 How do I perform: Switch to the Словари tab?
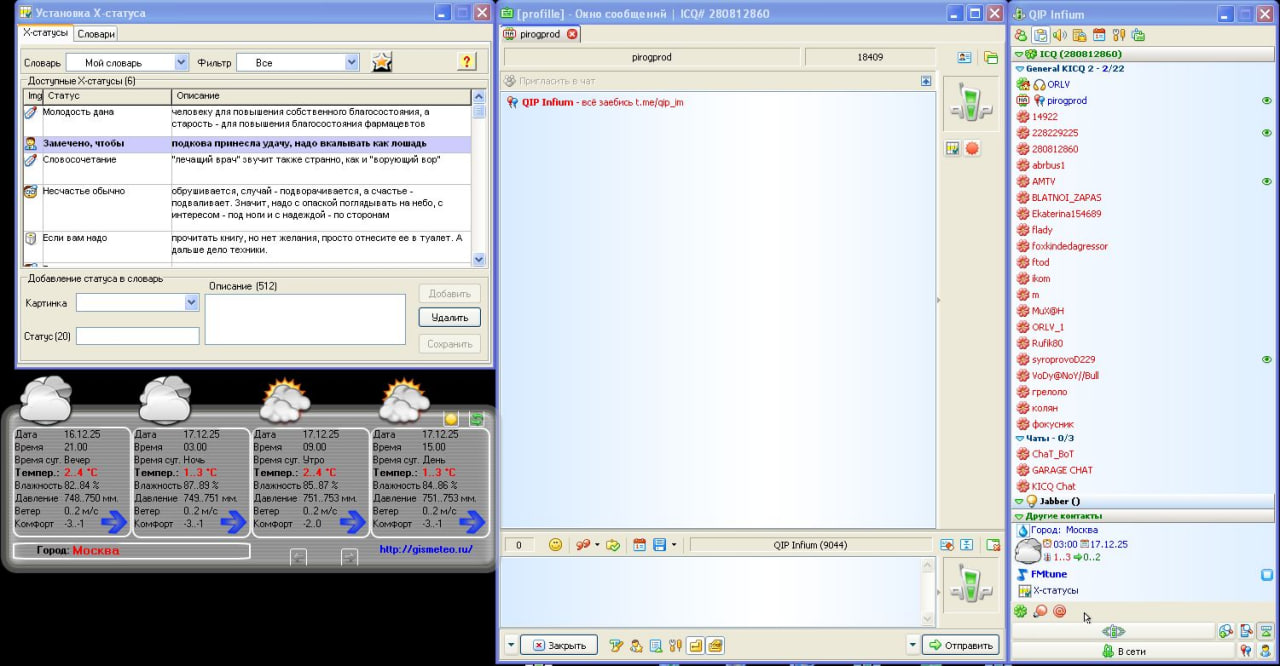(x=96, y=33)
